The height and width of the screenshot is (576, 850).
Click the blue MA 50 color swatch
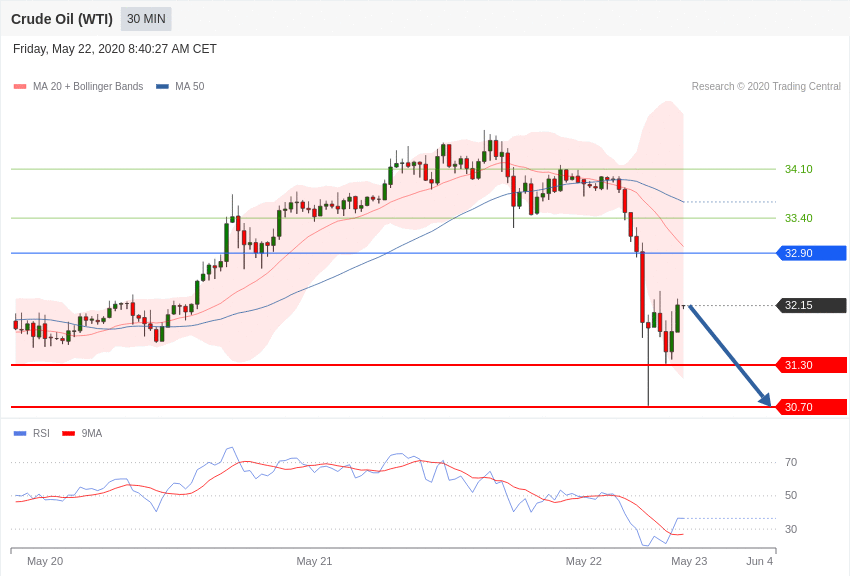coord(162,87)
